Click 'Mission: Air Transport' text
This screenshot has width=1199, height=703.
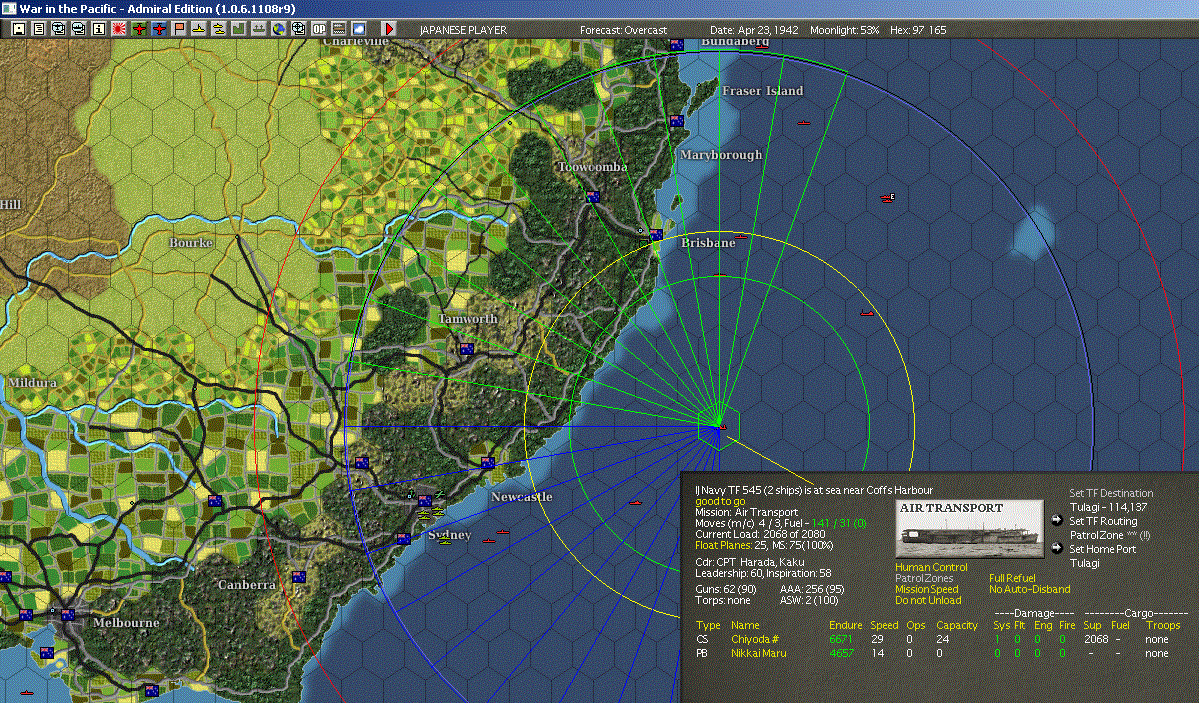746,513
